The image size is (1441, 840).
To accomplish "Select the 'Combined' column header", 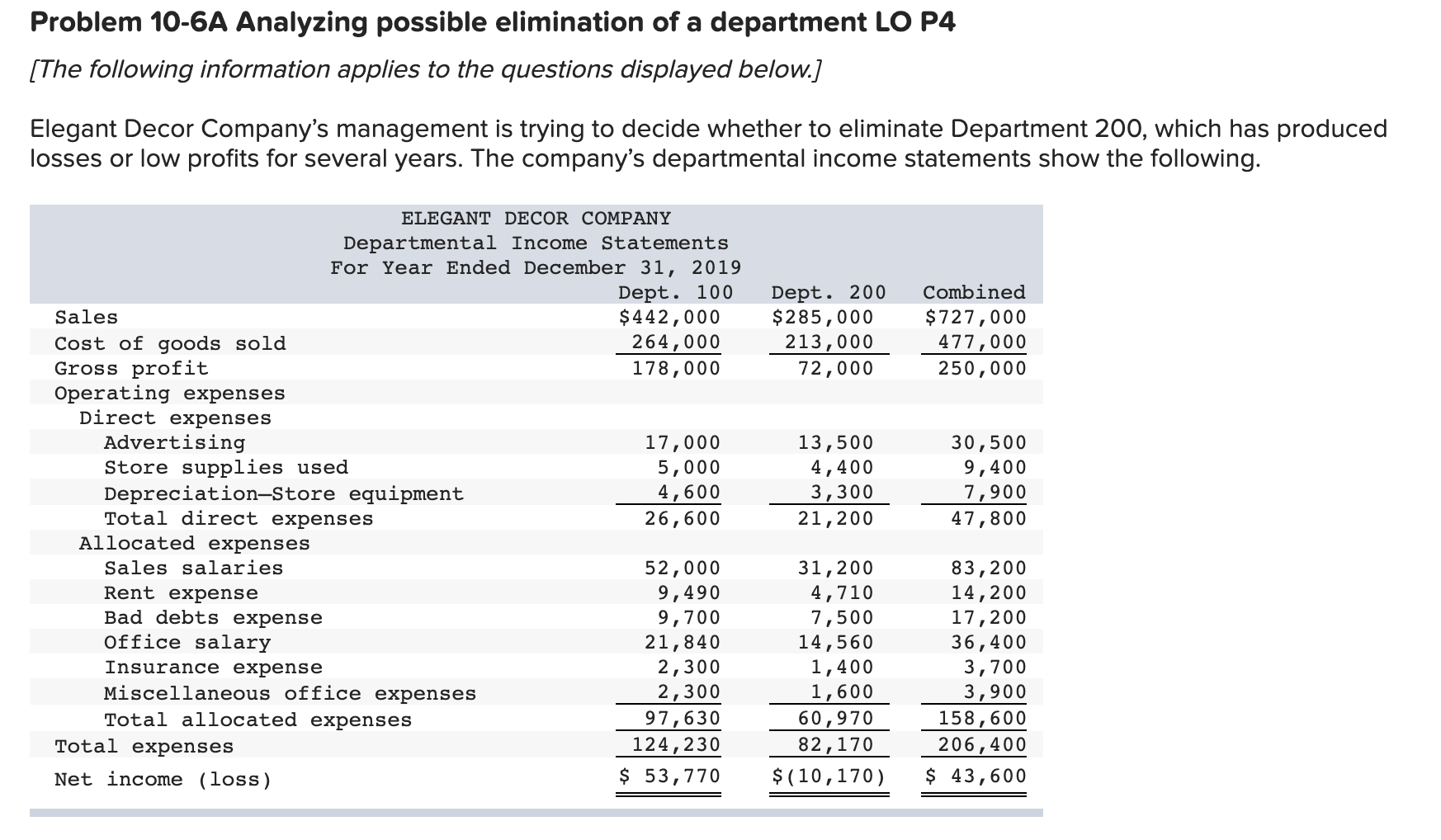I will point(974,293).
